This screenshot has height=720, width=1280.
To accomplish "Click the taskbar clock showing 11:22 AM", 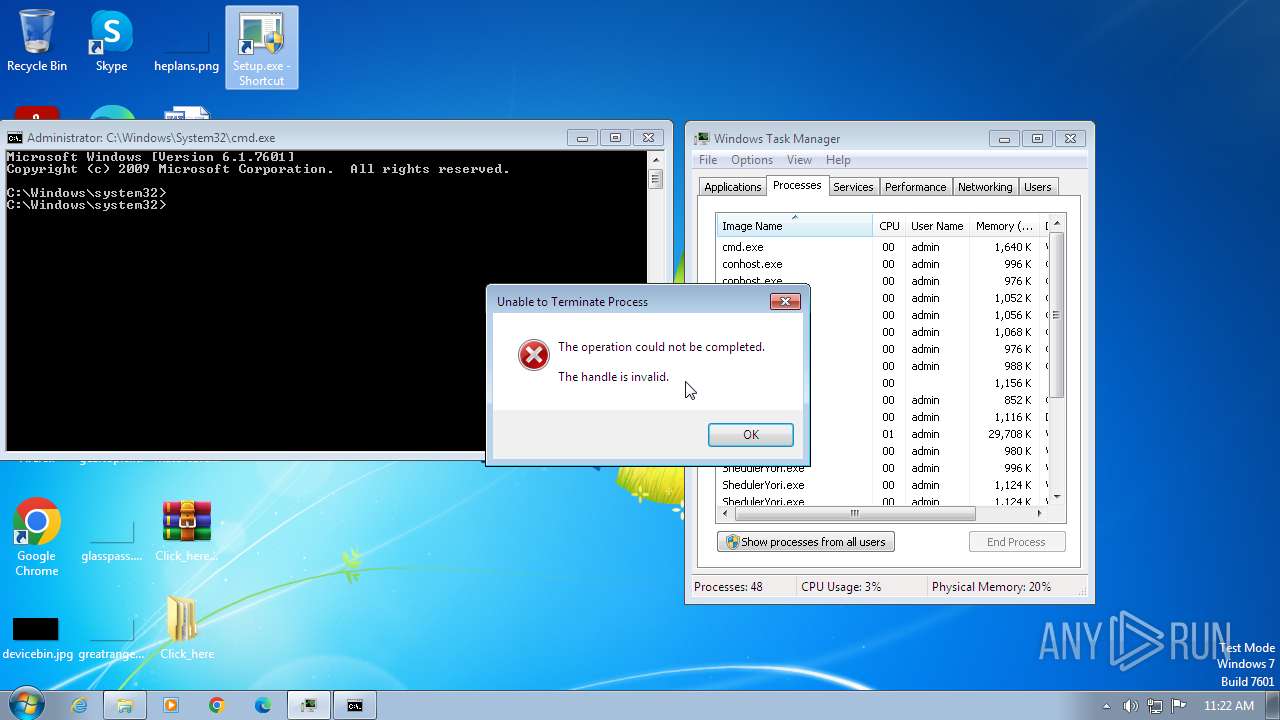I will 1228,706.
